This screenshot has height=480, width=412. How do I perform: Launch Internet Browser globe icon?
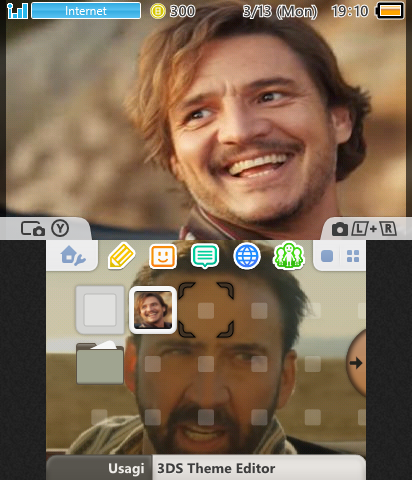tap(247, 256)
